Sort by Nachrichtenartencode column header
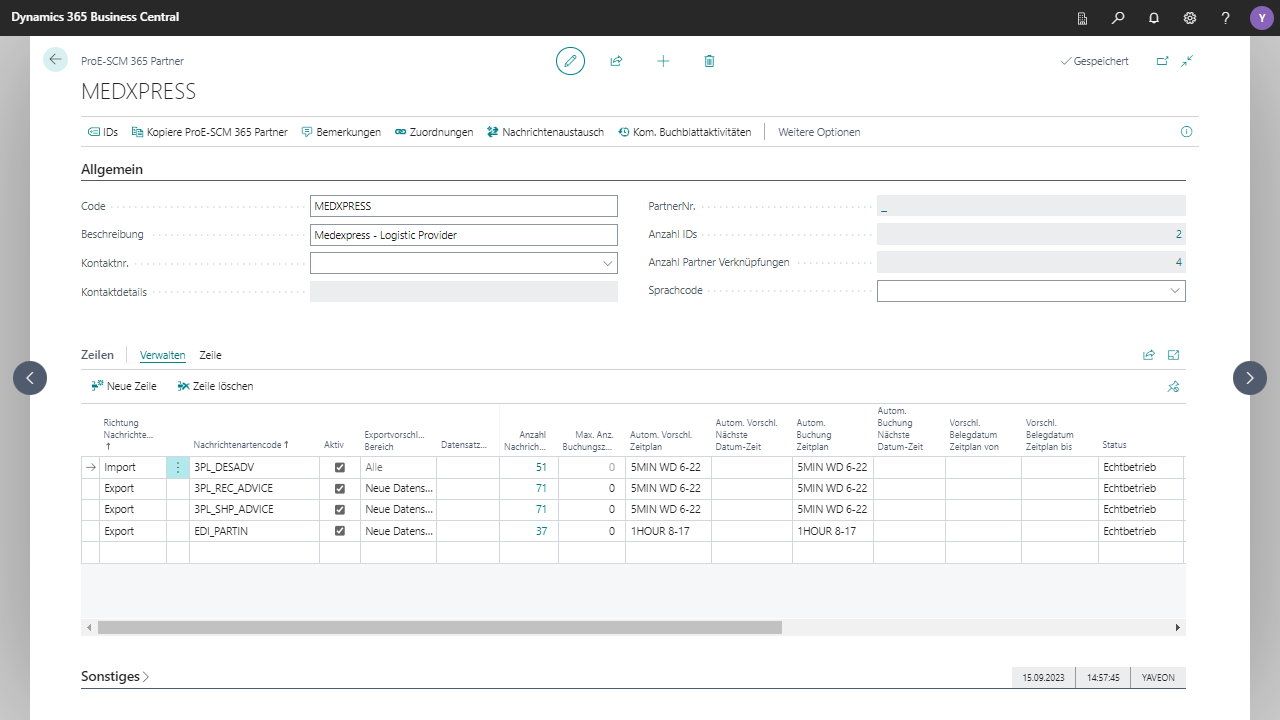 click(241, 444)
